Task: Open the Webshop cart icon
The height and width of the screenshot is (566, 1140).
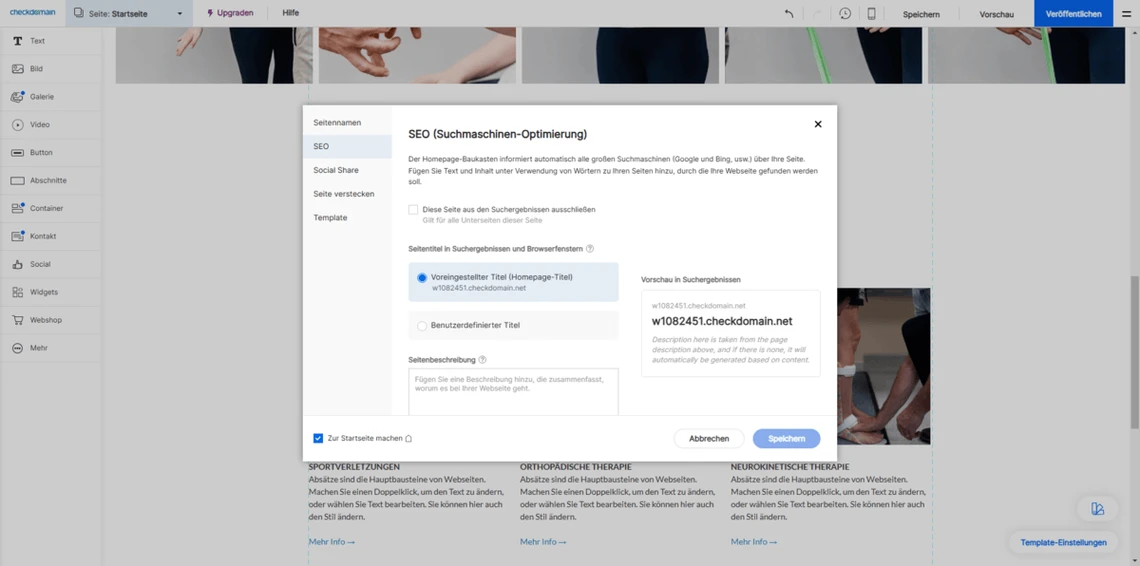Action: [x=17, y=320]
